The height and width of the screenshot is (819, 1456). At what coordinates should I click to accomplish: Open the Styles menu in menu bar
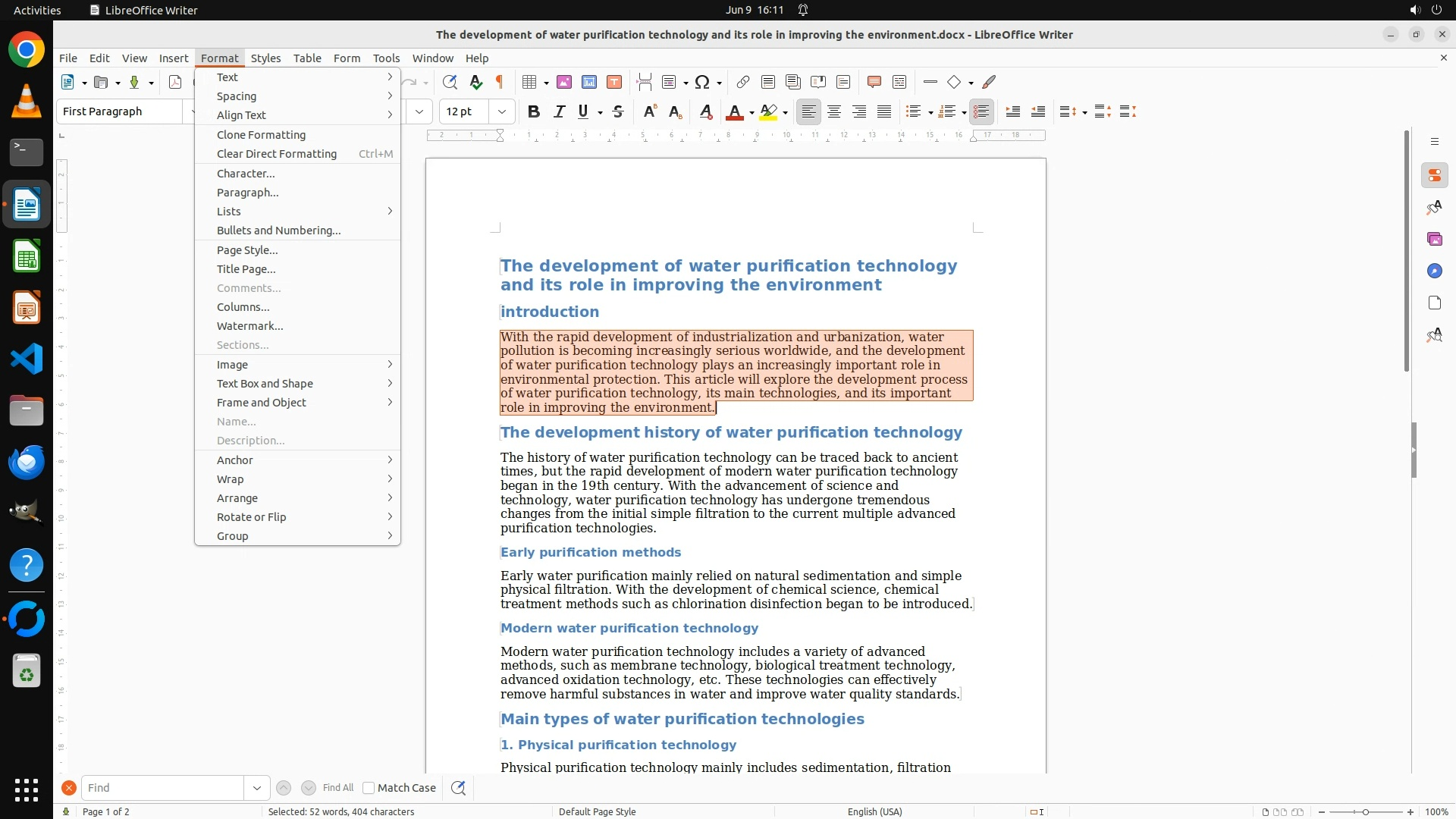click(x=265, y=58)
